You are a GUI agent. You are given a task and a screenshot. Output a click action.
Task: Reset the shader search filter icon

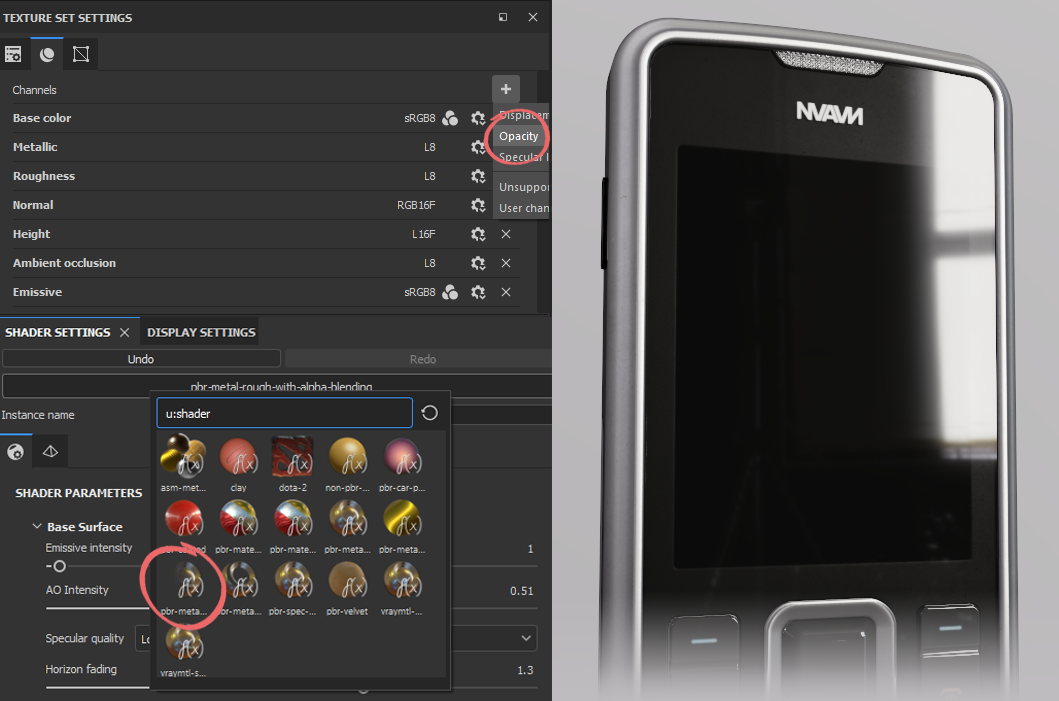pyautogui.click(x=430, y=413)
